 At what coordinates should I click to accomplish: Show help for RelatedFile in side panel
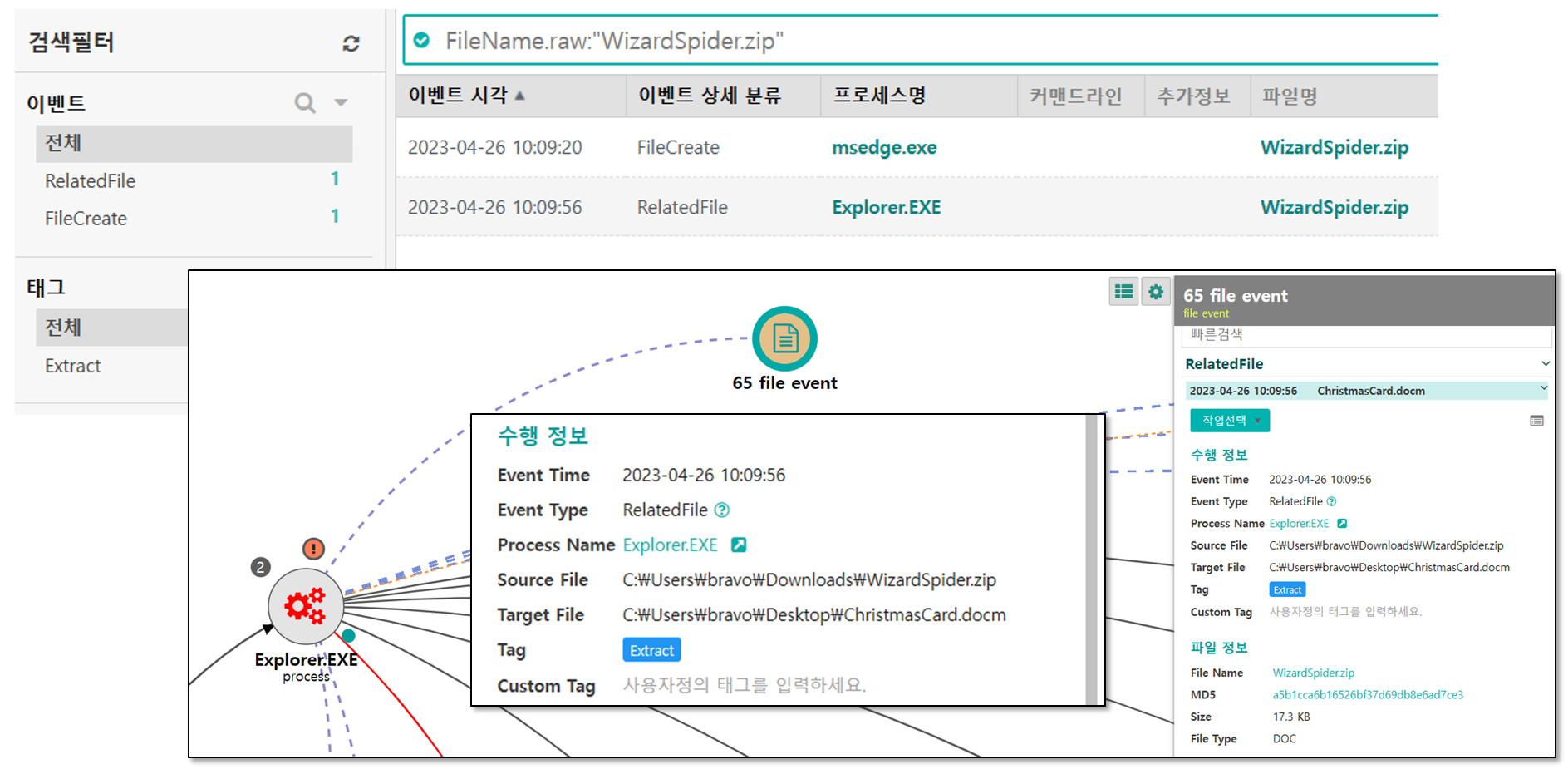click(1331, 501)
